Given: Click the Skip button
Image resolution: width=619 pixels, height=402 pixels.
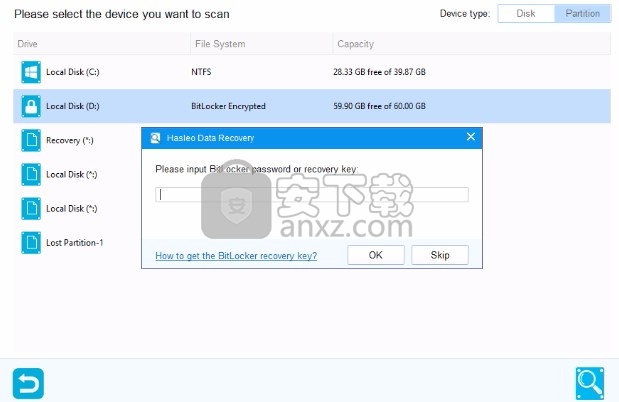Looking at the screenshot, I should [440, 255].
